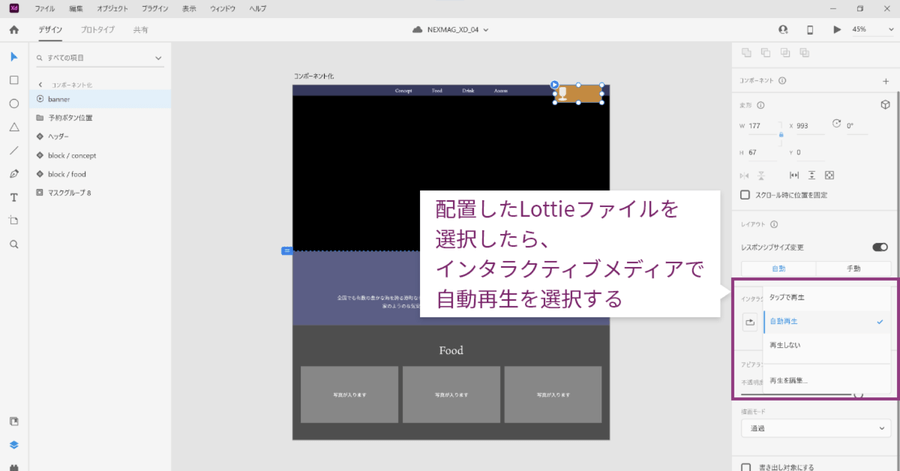
Task: Choose 再生しない from playback menu
Action: click(x=826, y=345)
